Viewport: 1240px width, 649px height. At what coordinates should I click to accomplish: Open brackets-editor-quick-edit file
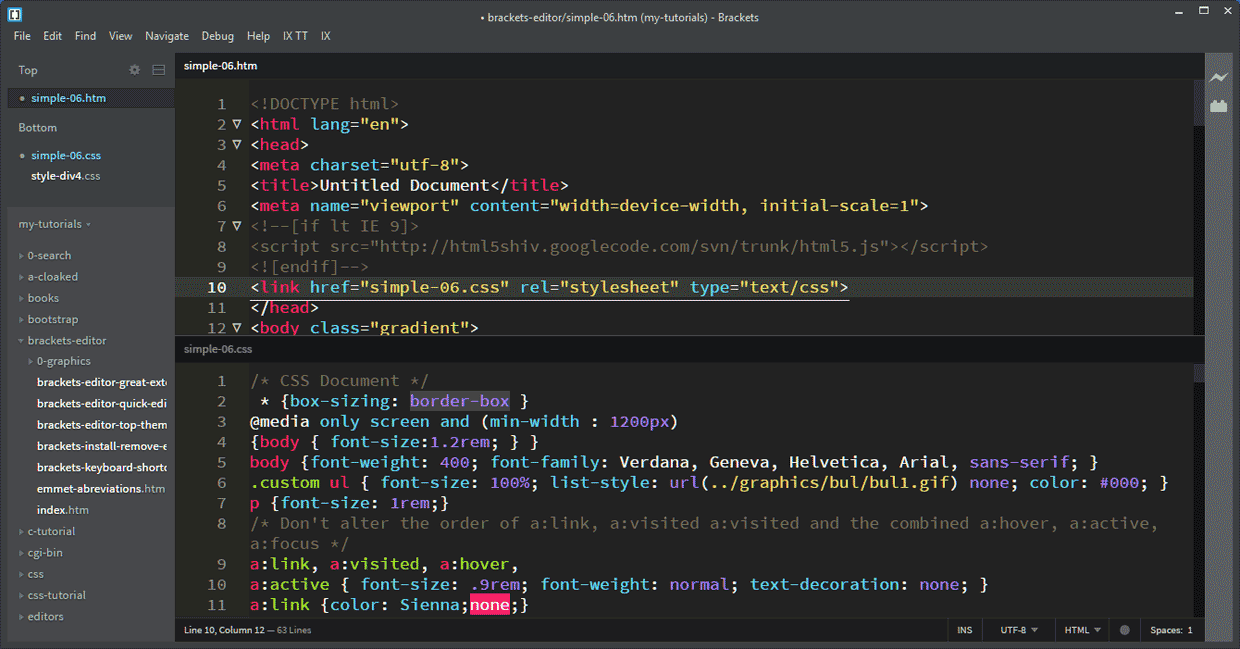point(102,404)
